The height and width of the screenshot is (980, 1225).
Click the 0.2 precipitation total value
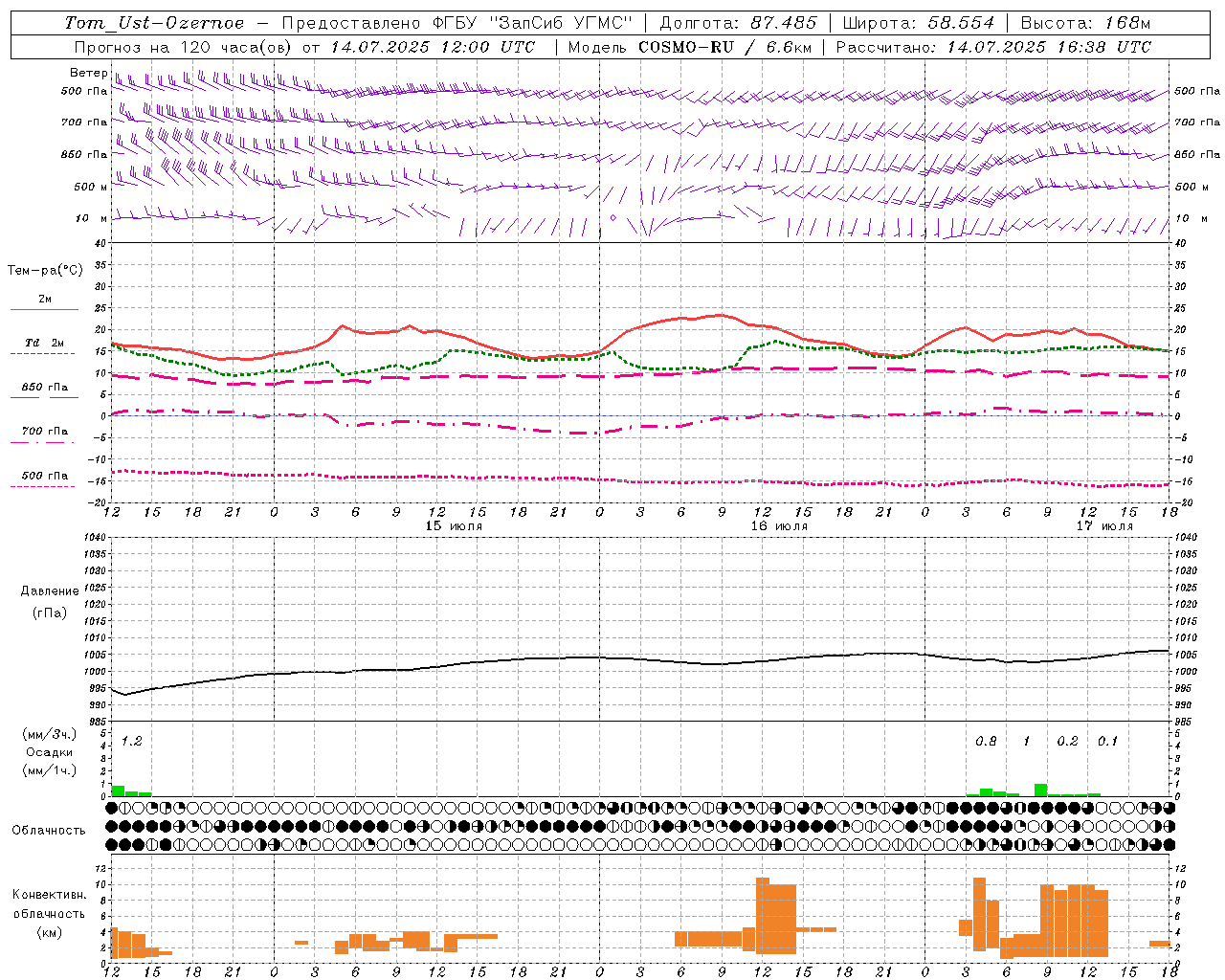point(1067,741)
